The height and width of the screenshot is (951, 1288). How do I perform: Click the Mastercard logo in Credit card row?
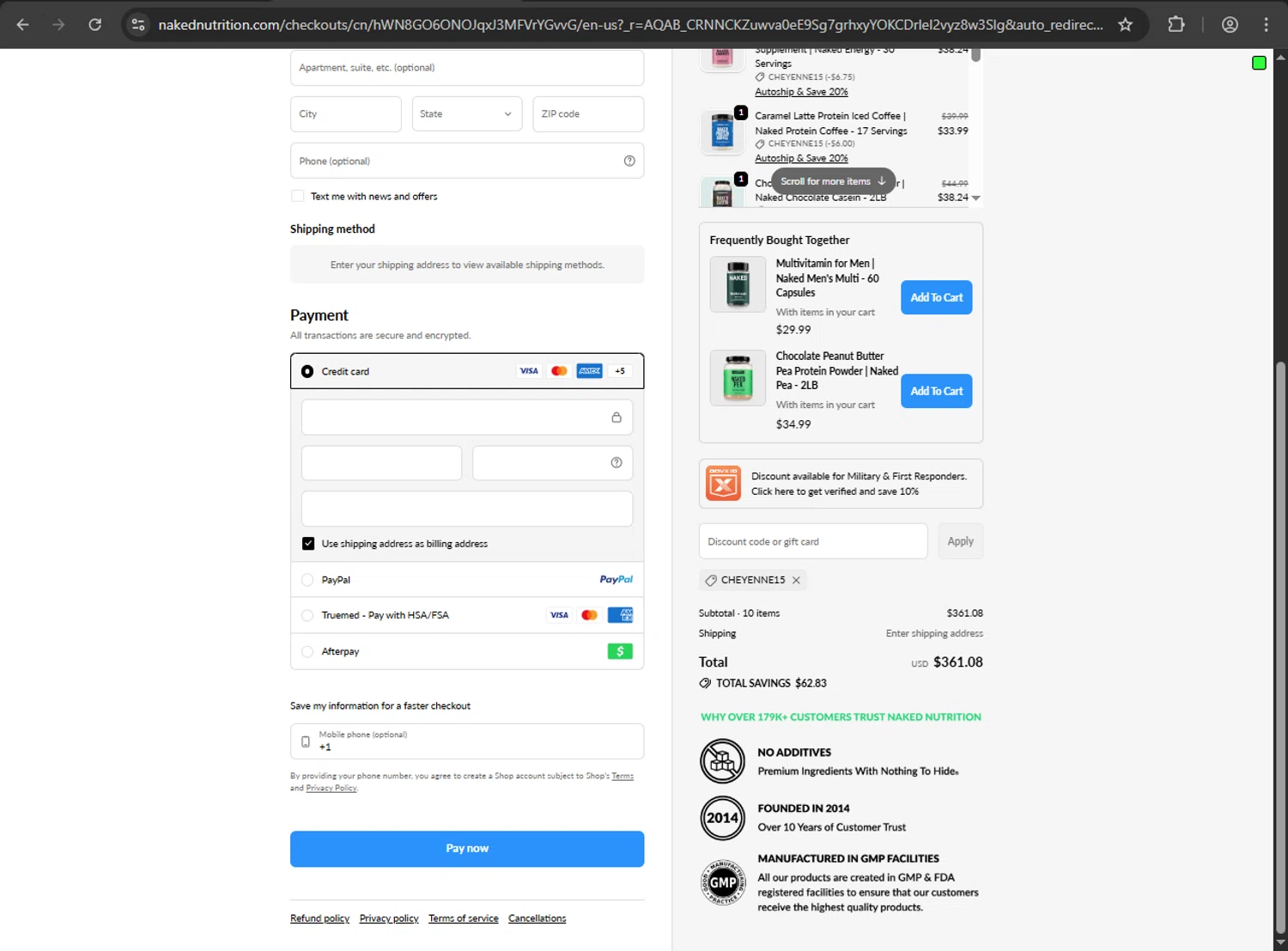tap(559, 371)
